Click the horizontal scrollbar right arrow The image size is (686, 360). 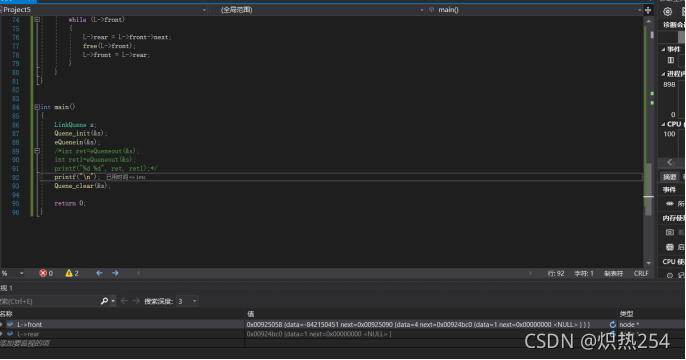point(530,273)
